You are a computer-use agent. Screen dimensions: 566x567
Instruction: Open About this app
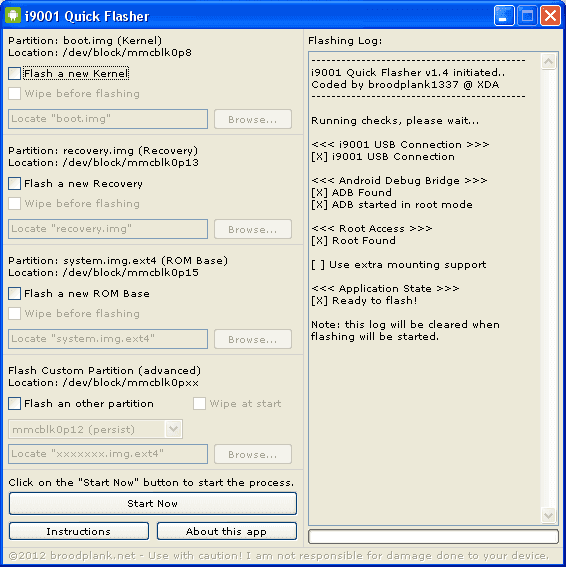(x=227, y=531)
